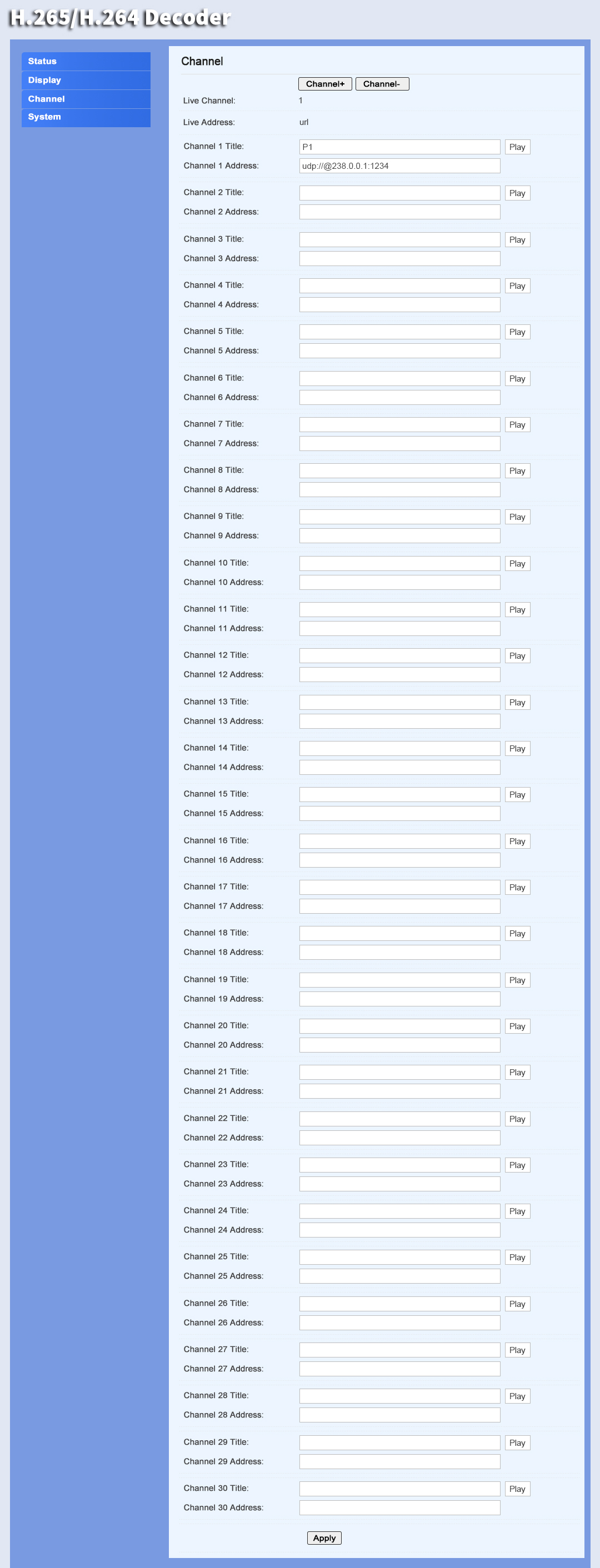The width and height of the screenshot is (600, 1568).
Task: Focus the Channel 1 Address field
Action: point(400,166)
